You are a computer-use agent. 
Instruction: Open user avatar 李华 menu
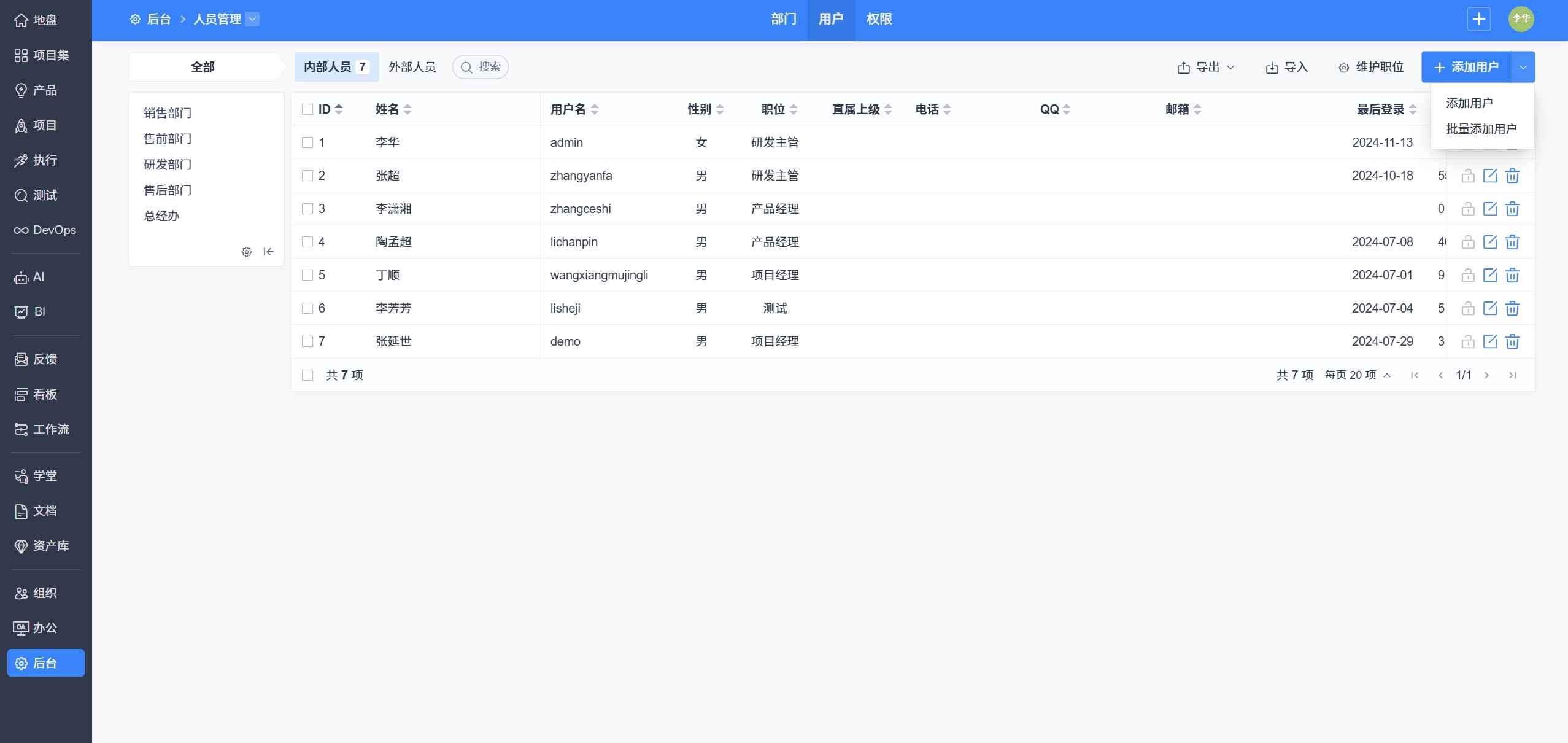[x=1521, y=19]
